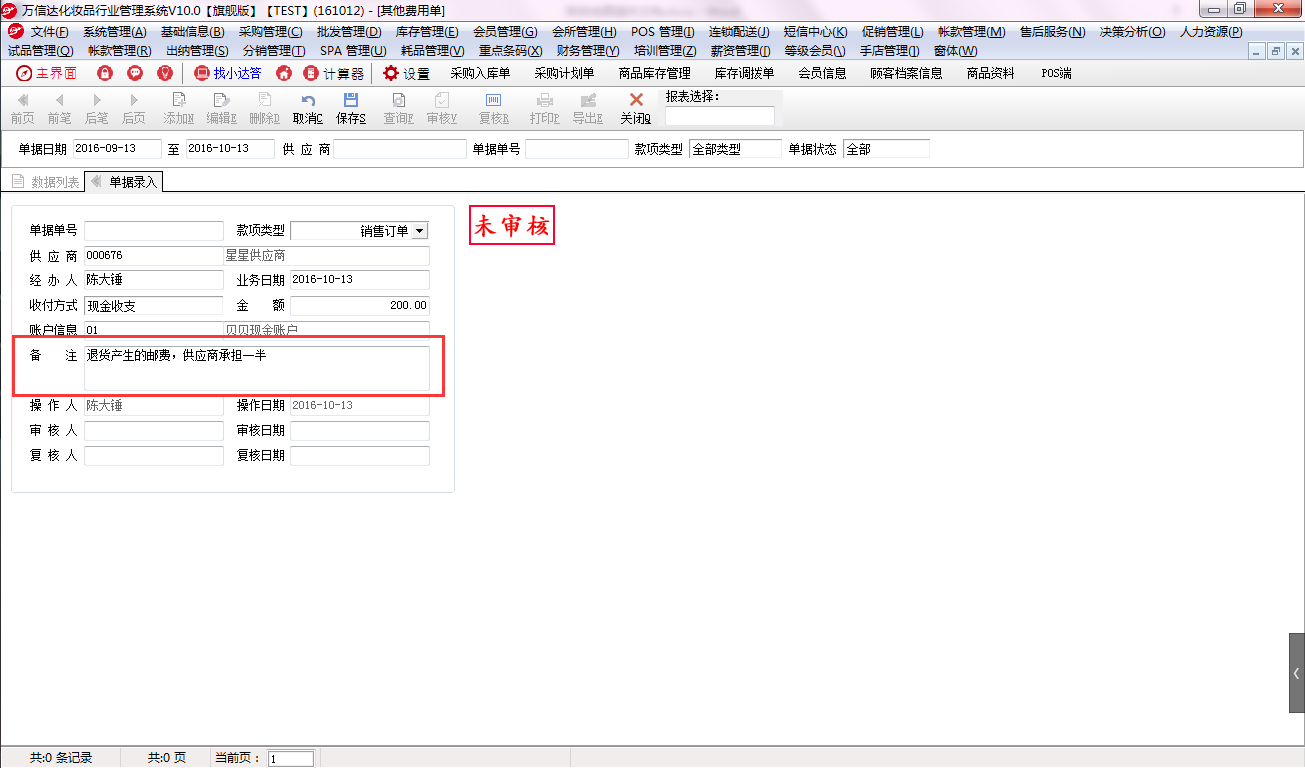Click the 收付方式 field showing 现金收支
Screen dimensions: 1305x768
[x=154, y=305]
